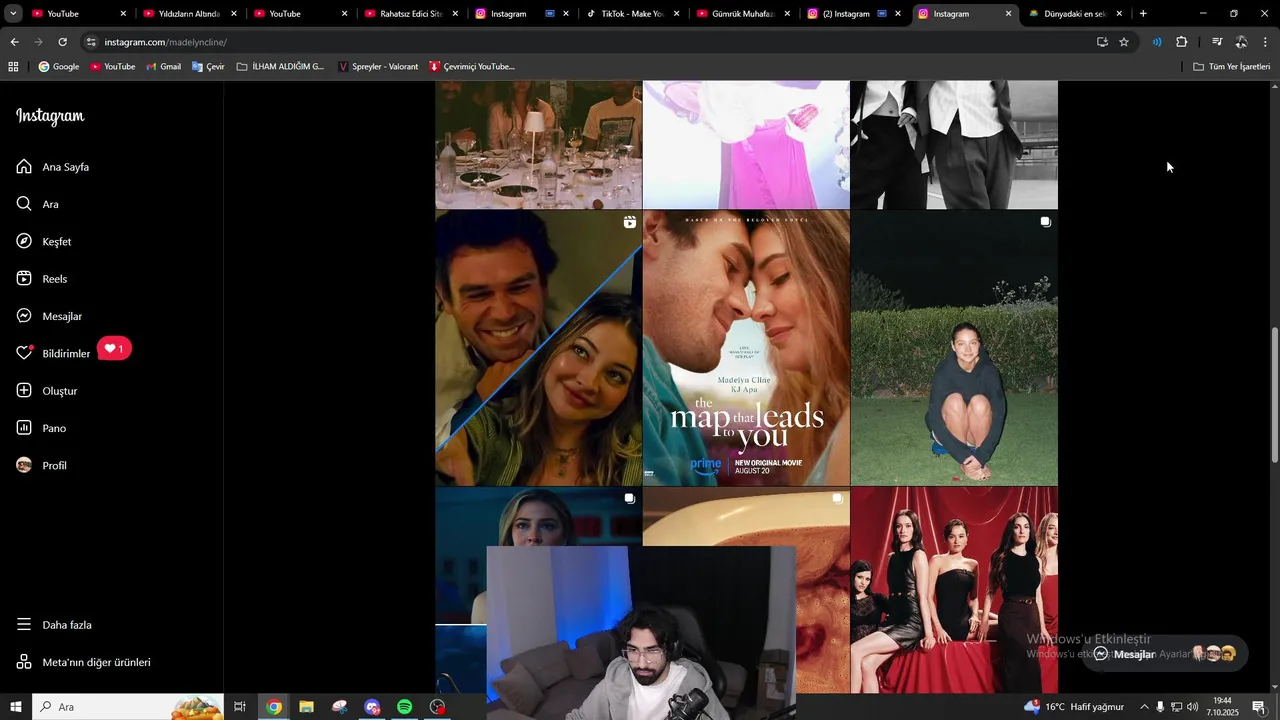This screenshot has width=1280, height=720.
Task: Open Discord from the taskbar
Action: (x=372, y=707)
